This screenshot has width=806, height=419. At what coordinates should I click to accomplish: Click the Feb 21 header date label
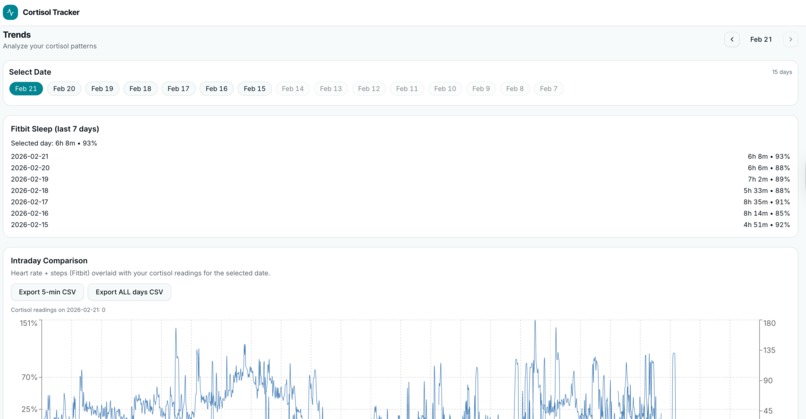pyautogui.click(x=761, y=39)
